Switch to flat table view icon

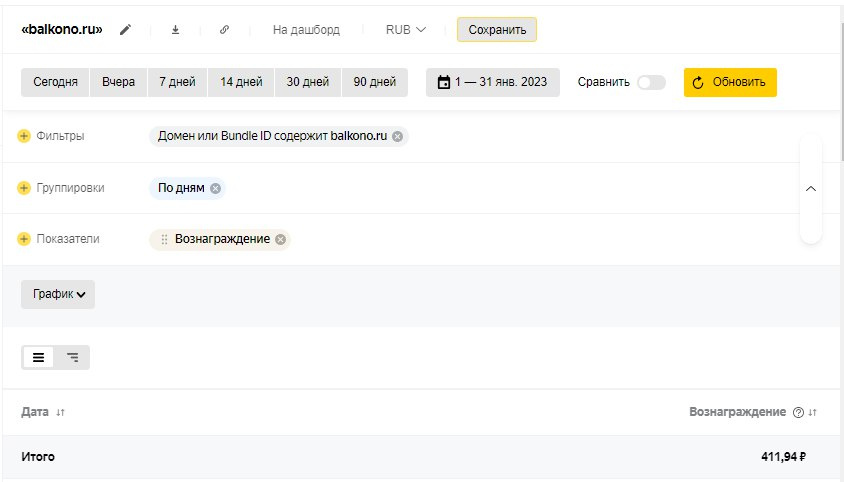tap(38, 357)
